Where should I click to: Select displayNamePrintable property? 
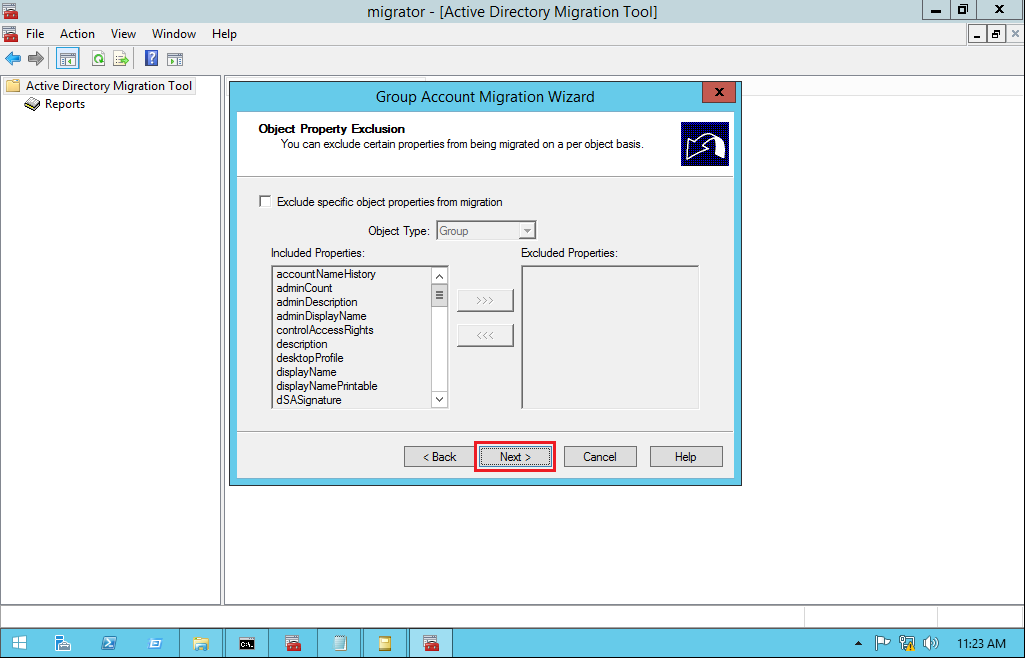click(x=327, y=386)
